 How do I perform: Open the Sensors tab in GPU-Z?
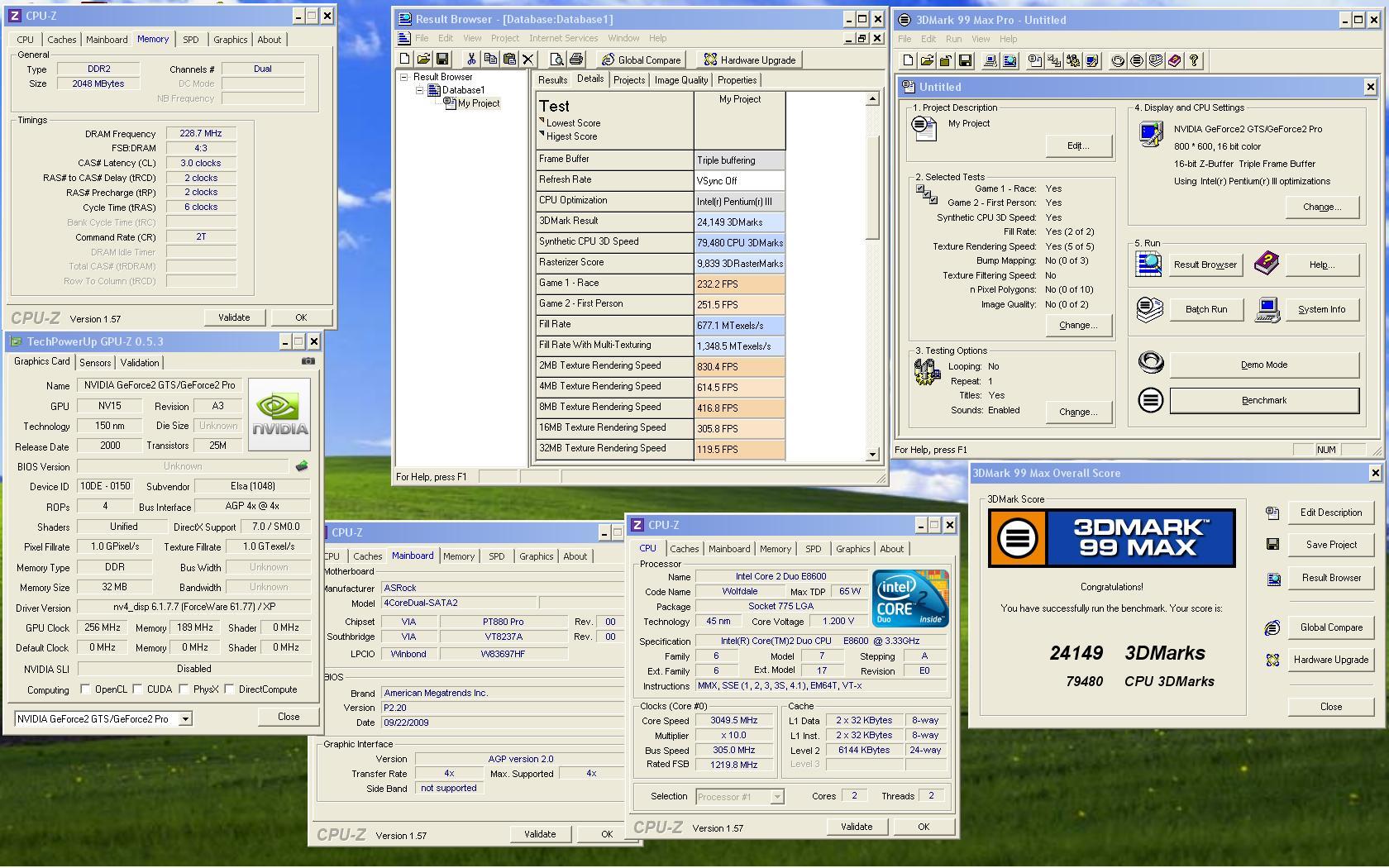point(95,363)
